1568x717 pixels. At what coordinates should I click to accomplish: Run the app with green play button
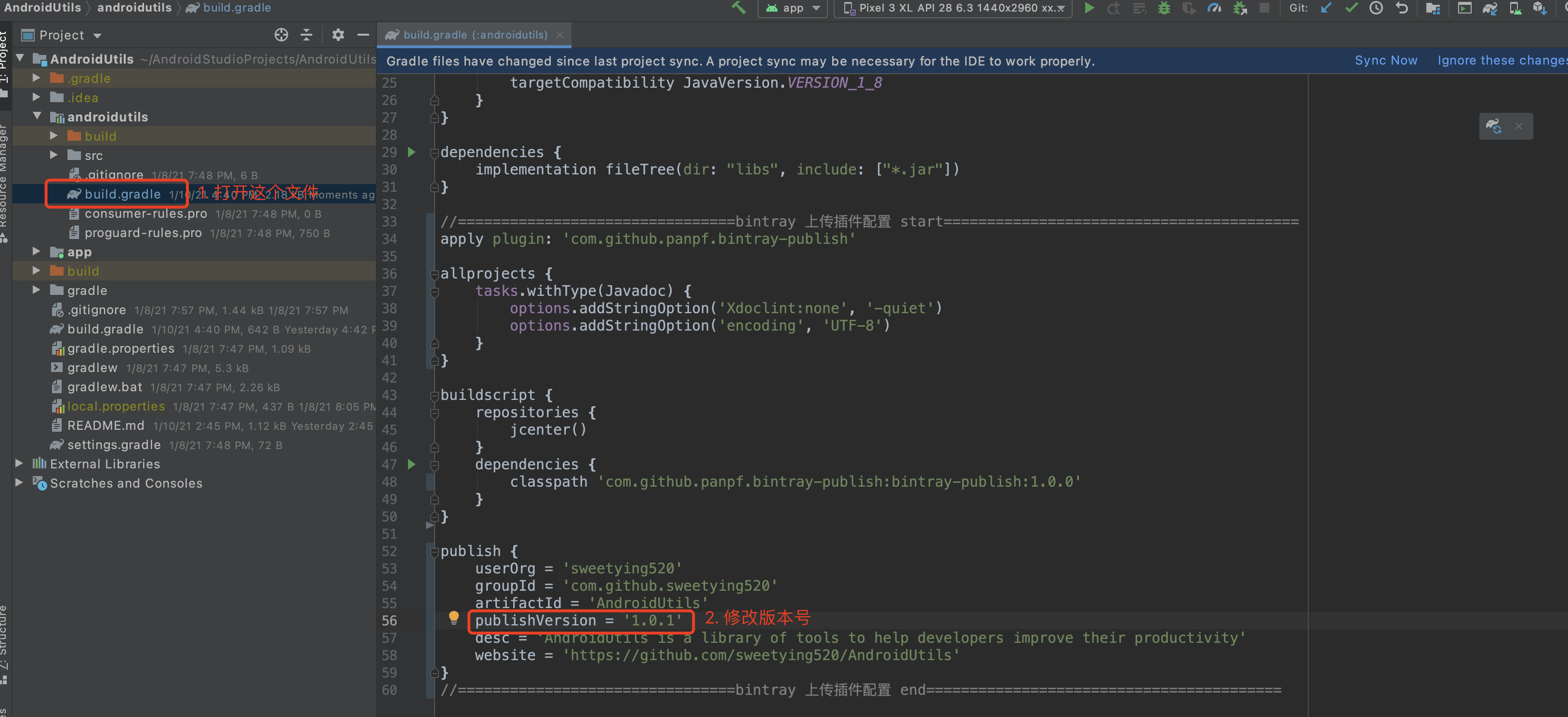(1090, 8)
